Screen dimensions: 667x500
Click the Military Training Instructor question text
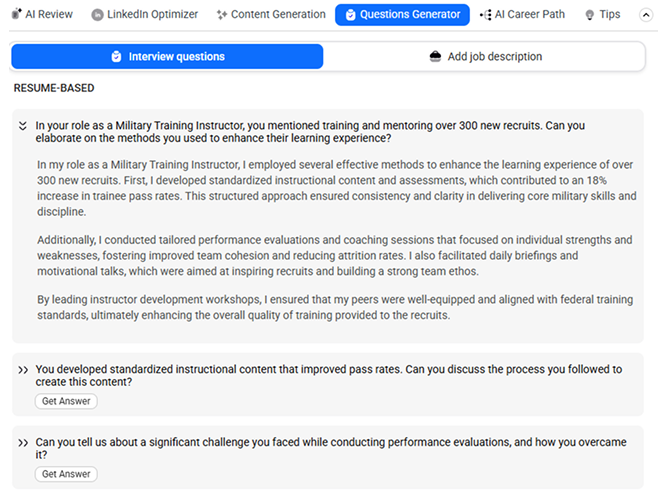310,132
